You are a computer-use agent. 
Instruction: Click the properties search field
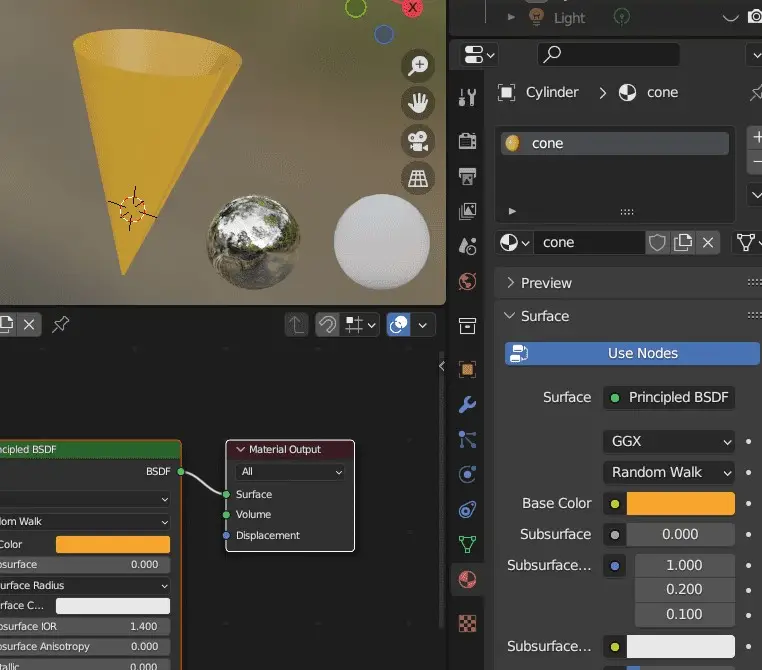pyautogui.click(x=608, y=54)
